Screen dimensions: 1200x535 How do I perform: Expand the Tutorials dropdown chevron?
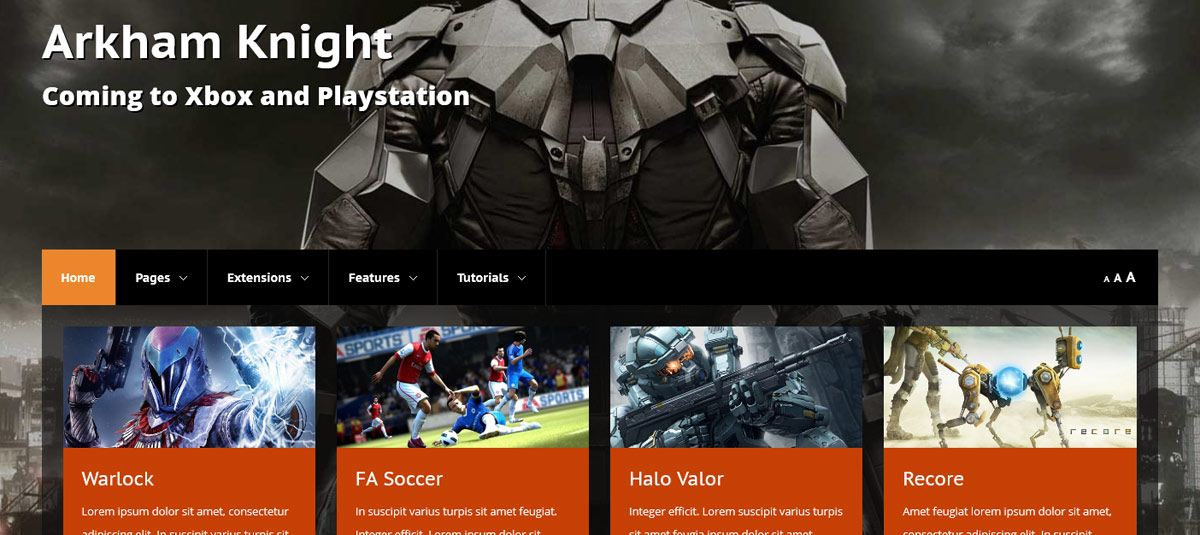[x=522, y=278]
